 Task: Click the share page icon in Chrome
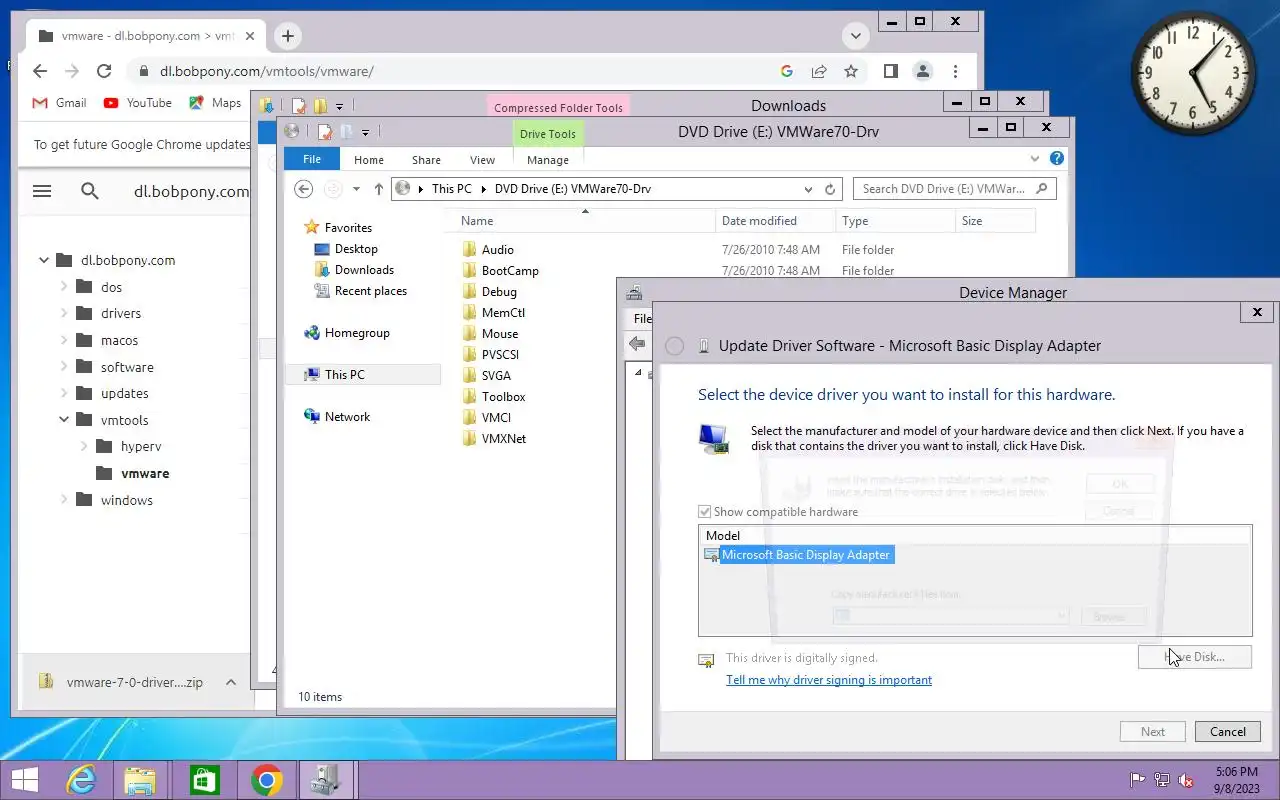point(819,71)
